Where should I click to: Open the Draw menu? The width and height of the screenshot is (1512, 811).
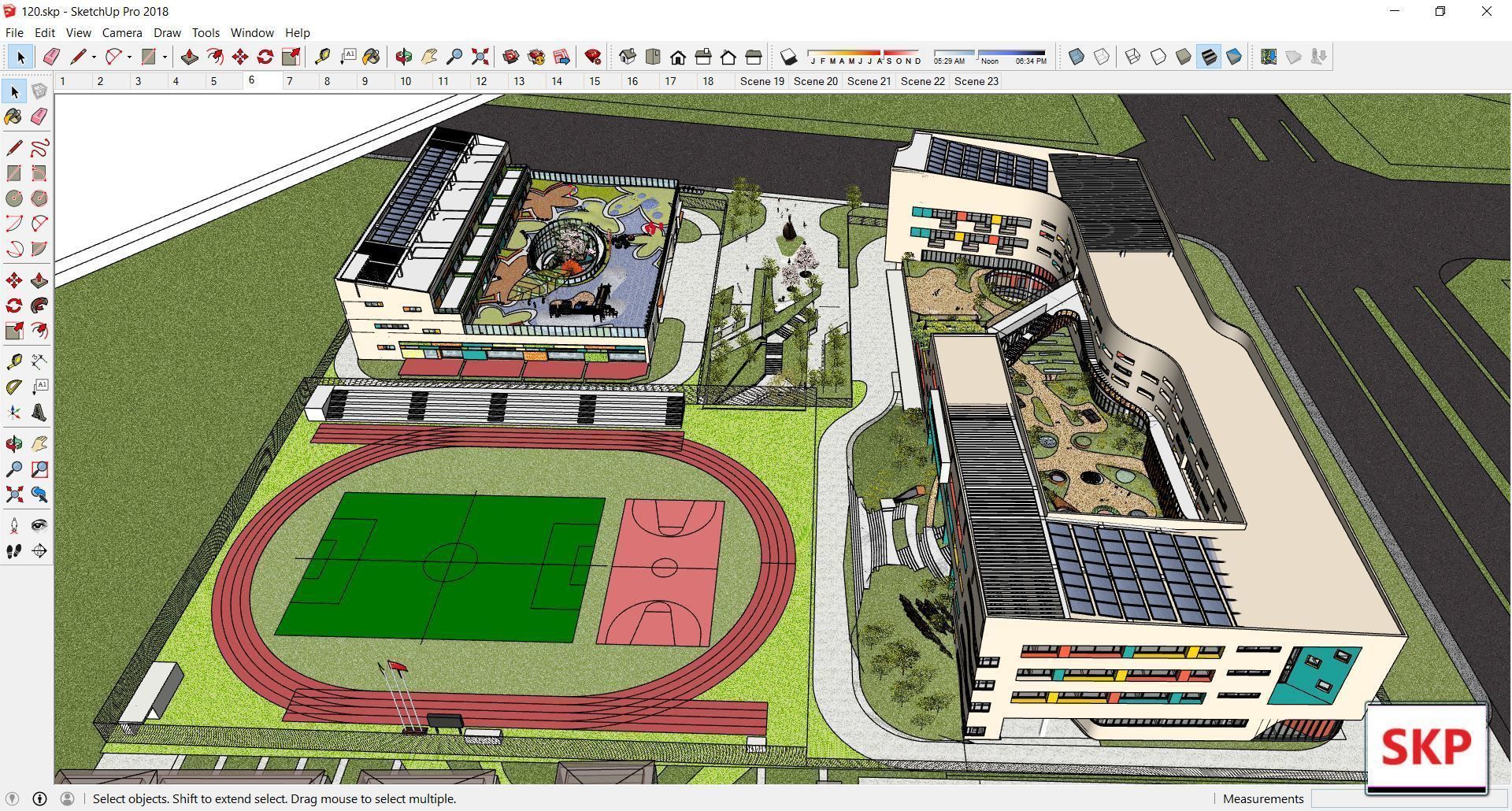167,32
